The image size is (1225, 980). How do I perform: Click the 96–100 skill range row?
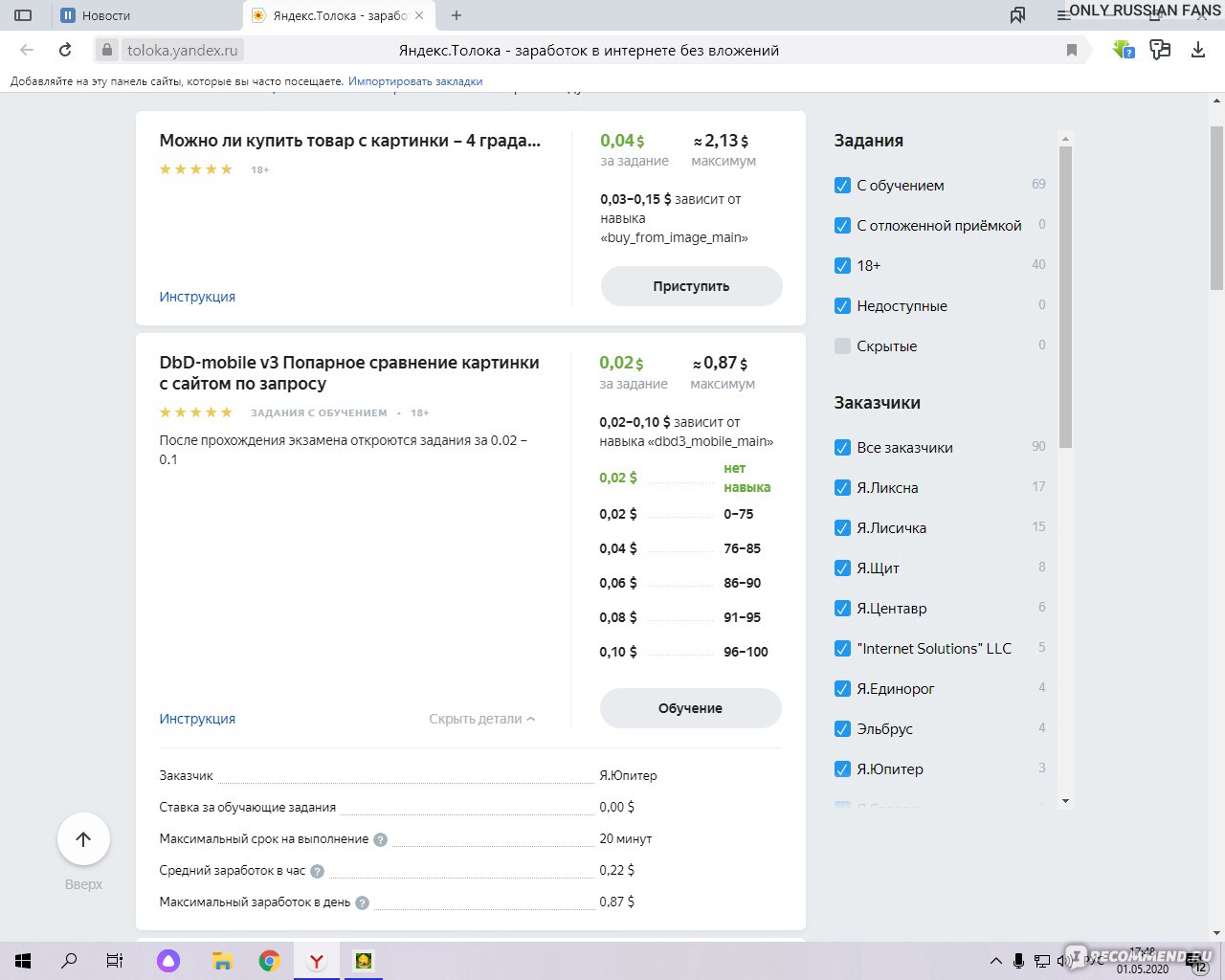tap(684, 652)
